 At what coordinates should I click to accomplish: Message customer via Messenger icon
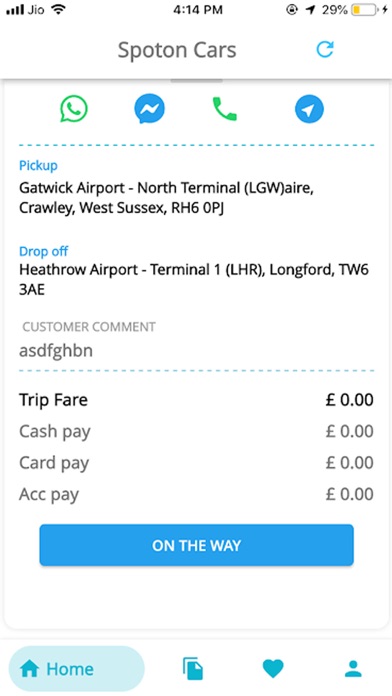[x=150, y=109]
